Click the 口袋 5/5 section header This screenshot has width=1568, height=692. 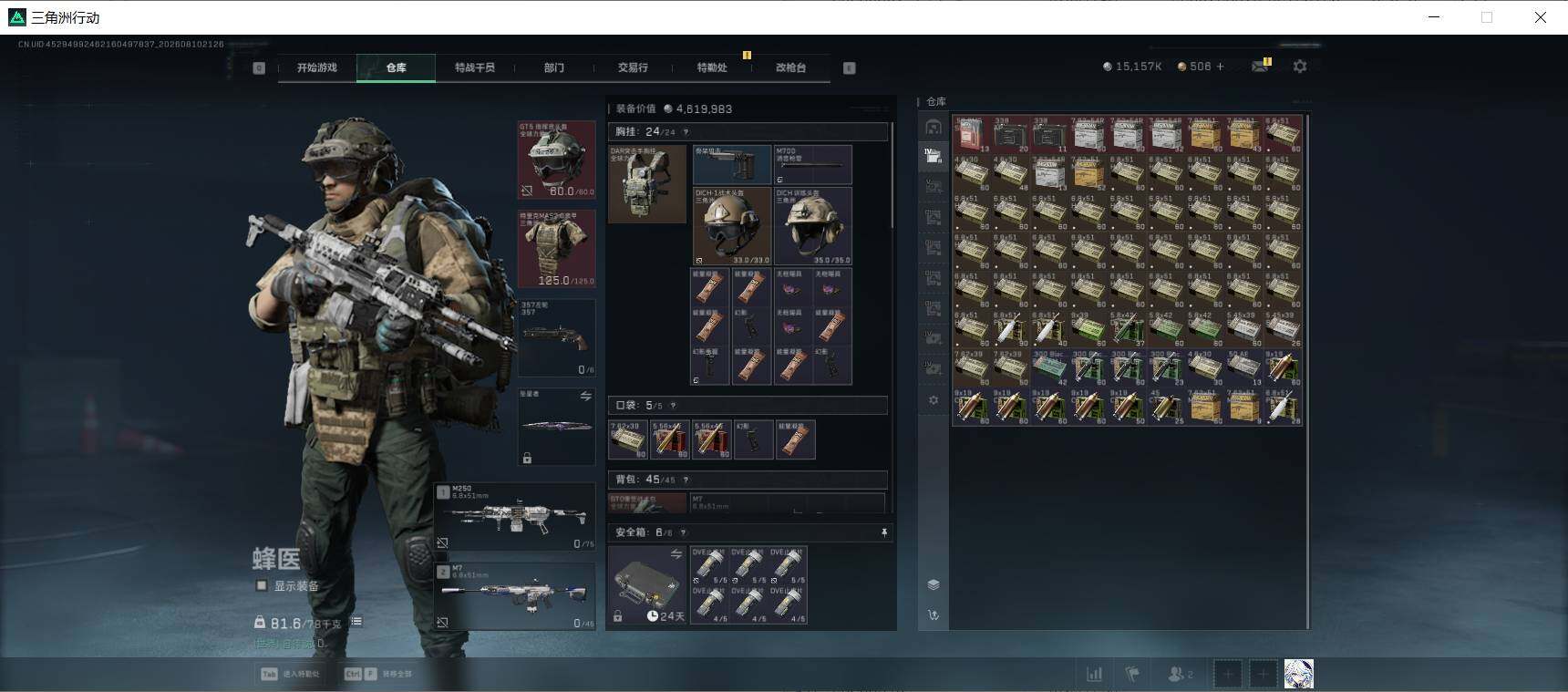(748, 406)
